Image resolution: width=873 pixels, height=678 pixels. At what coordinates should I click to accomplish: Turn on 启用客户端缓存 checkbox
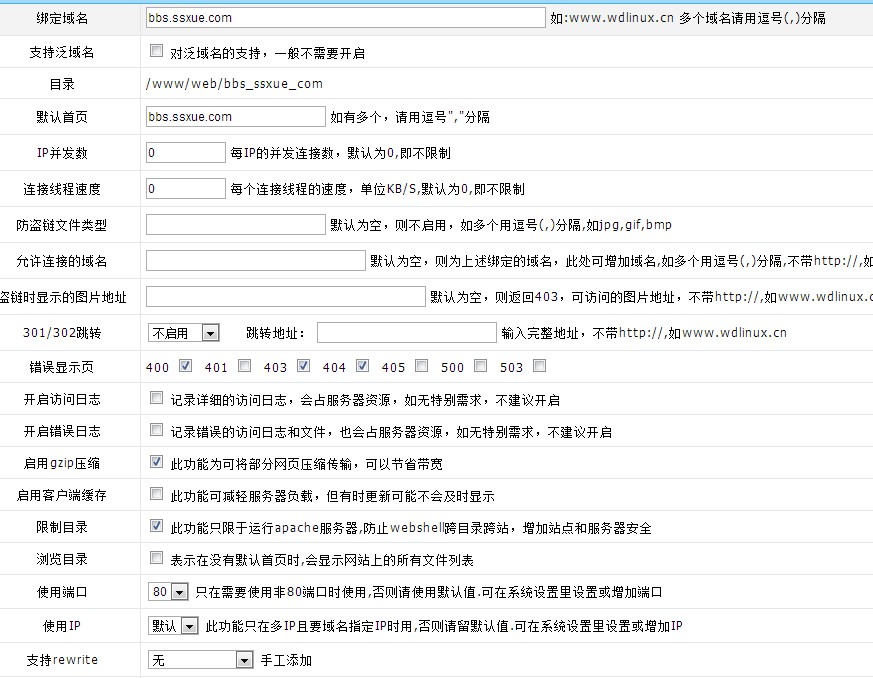click(156, 495)
